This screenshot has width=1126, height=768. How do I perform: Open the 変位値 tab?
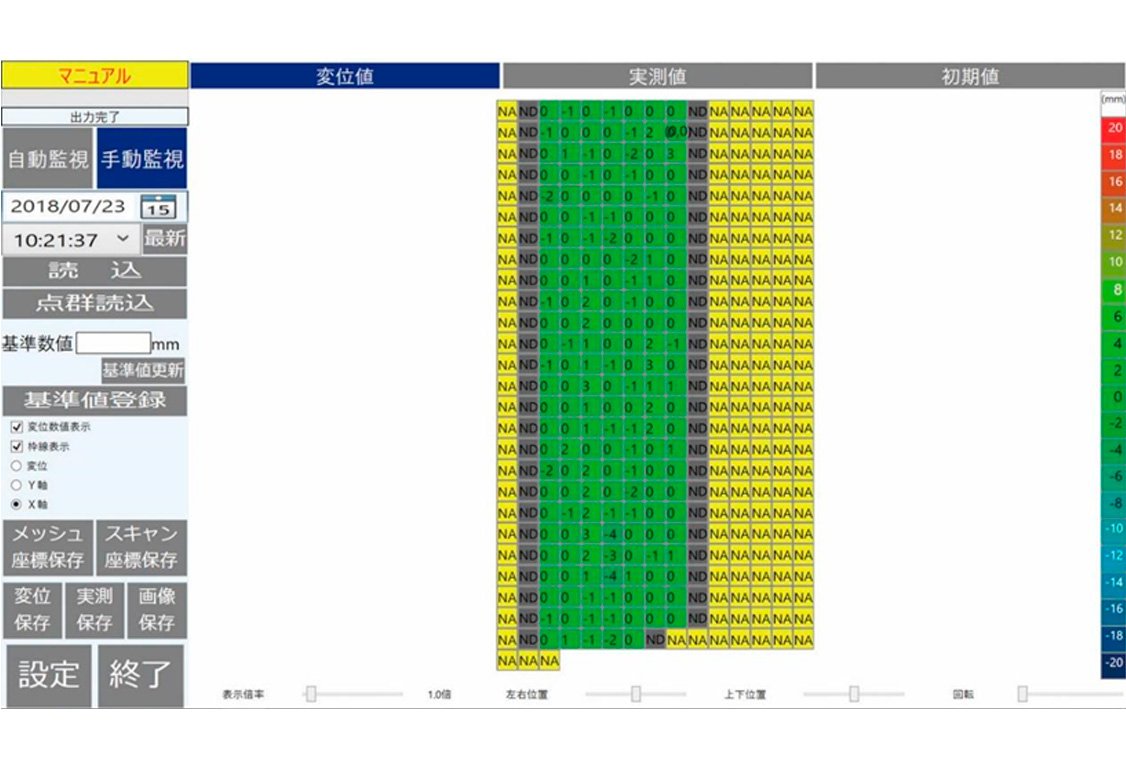click(x=344, y=77)
